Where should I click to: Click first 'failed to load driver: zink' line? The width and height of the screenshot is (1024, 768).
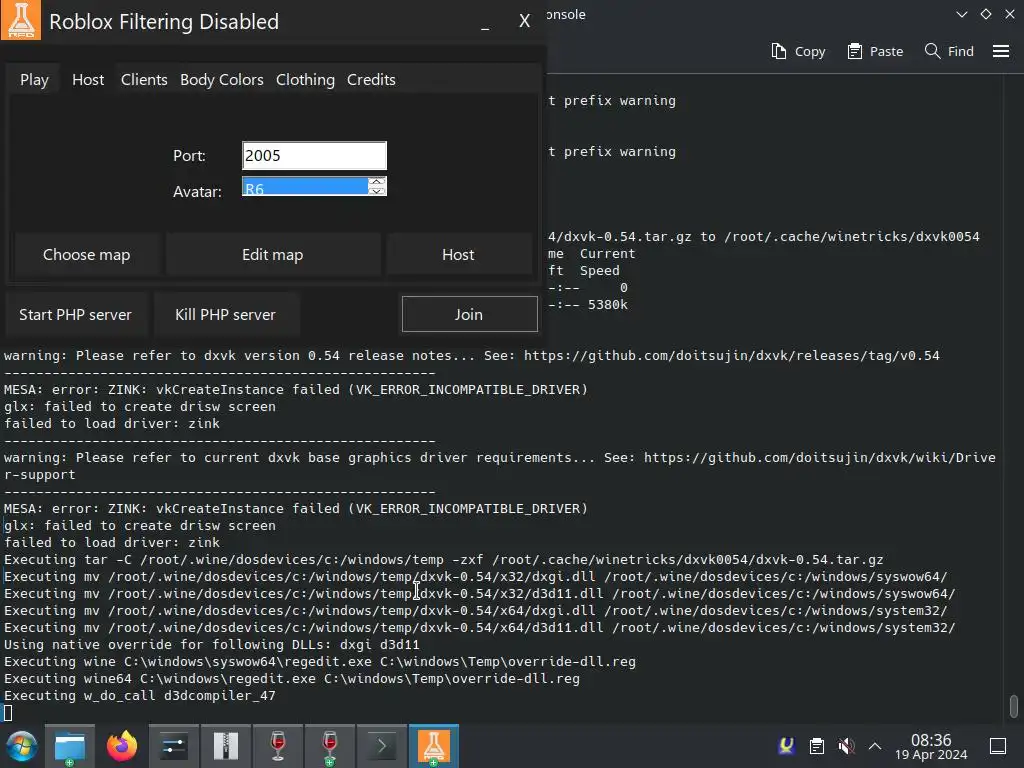tap(112, 424)
